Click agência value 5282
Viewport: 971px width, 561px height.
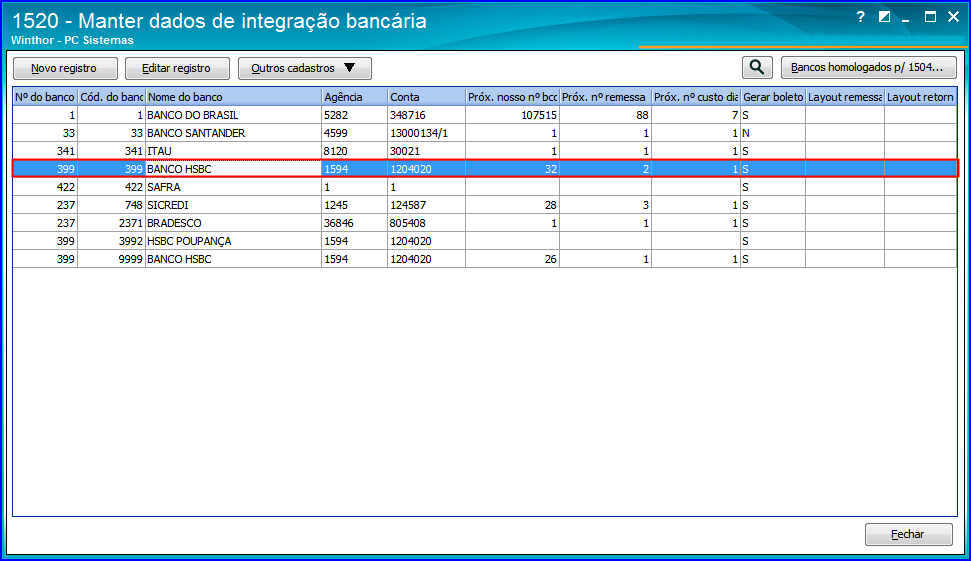point(336,115)
